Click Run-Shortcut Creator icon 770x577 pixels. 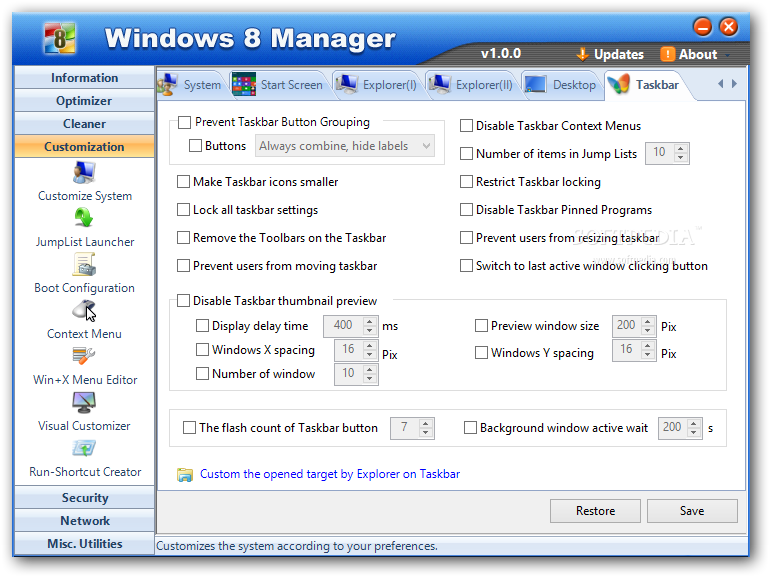84,448
